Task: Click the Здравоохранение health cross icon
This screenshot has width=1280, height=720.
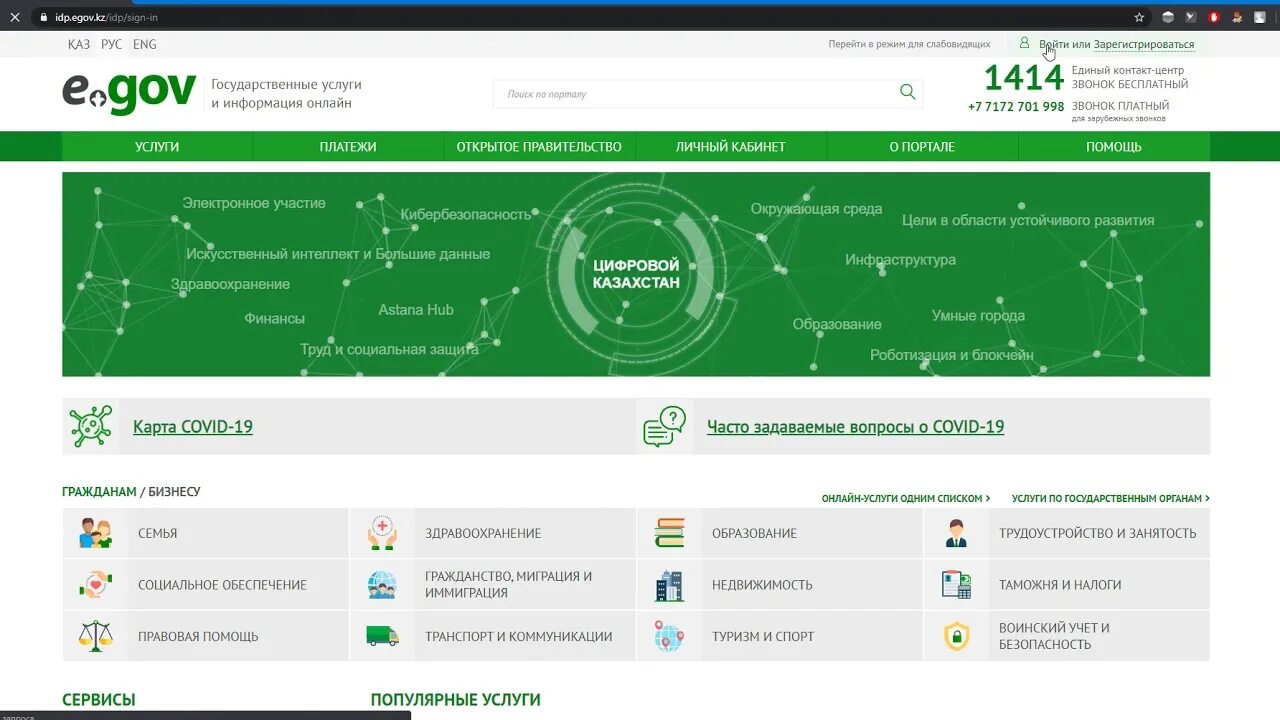Action: (381, 533)
